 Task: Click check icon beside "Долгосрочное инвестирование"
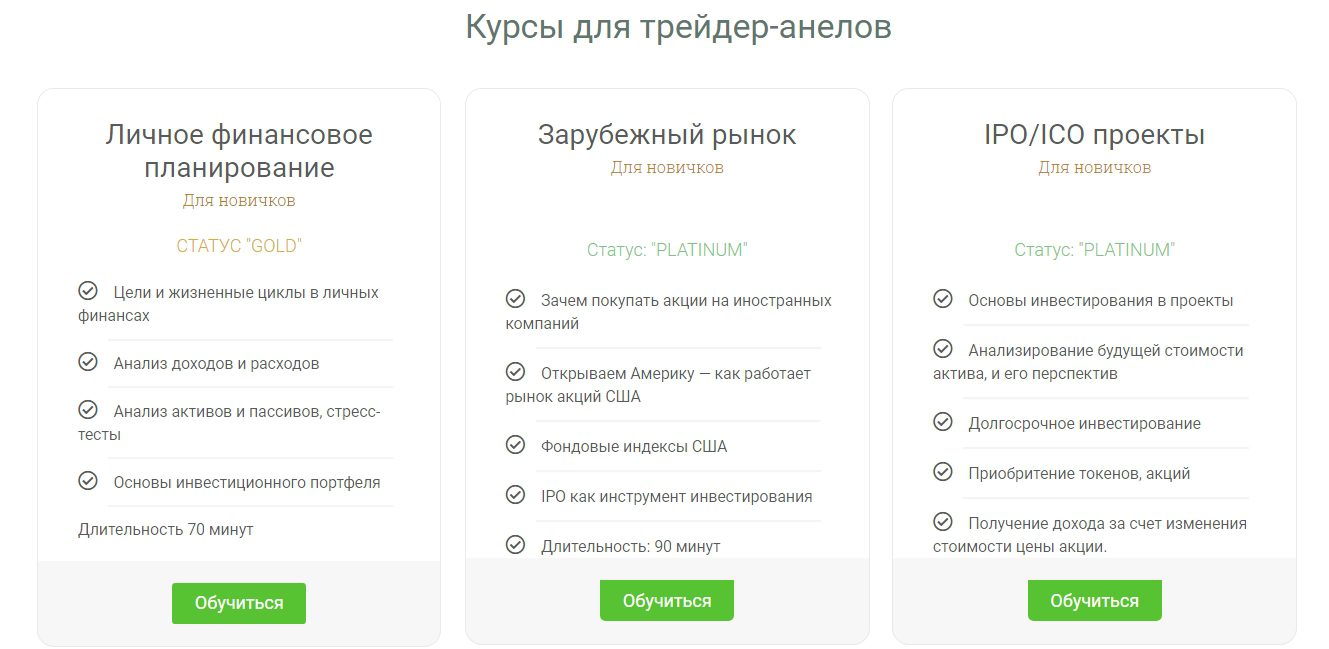point(942,422)
